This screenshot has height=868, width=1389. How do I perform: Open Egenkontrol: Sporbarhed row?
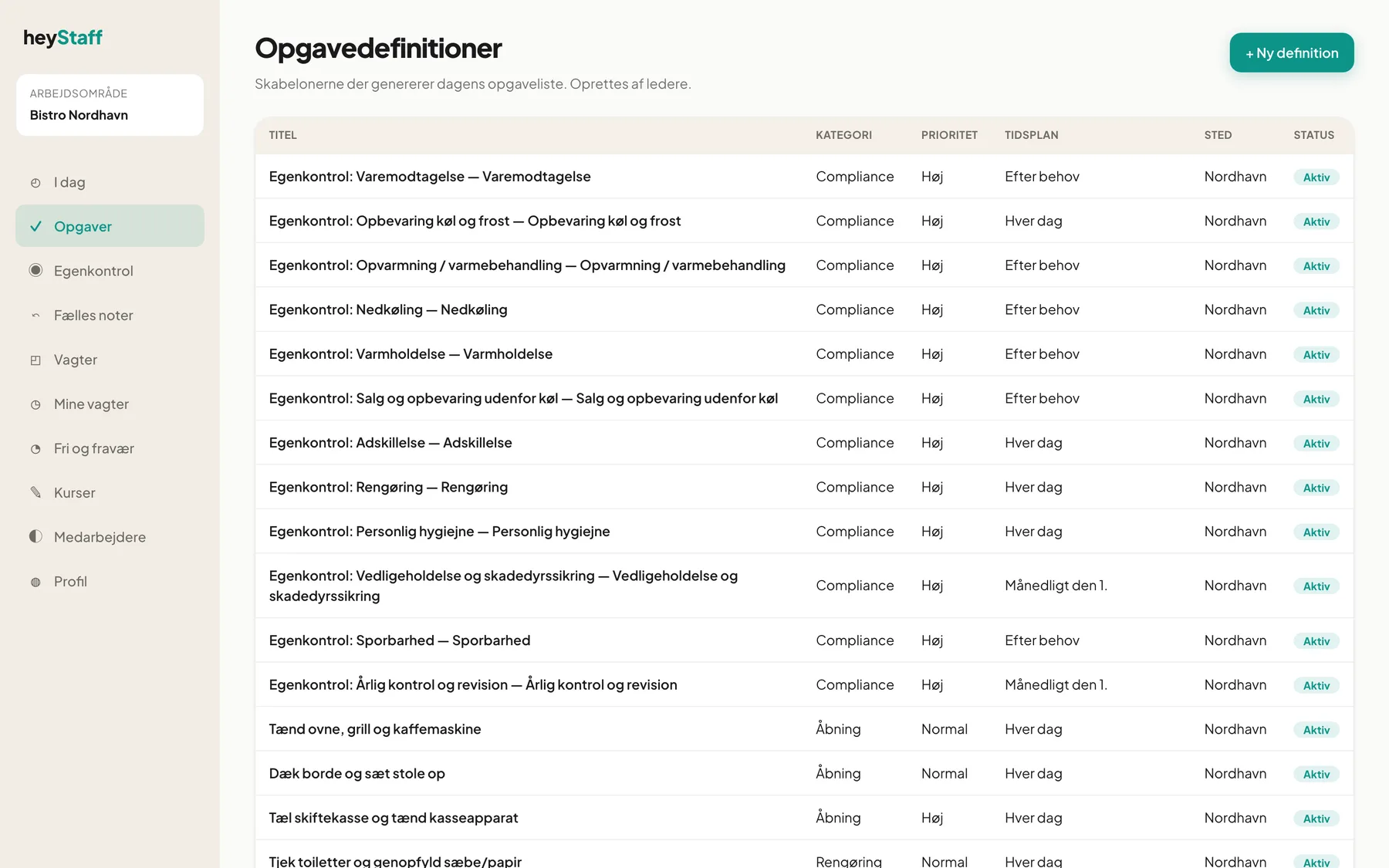804,640
